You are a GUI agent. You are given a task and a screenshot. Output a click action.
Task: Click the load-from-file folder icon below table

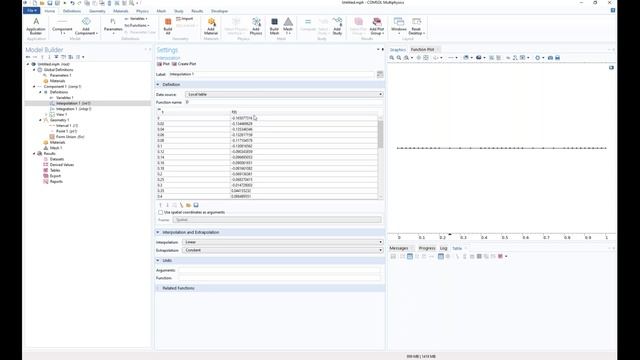189,205
